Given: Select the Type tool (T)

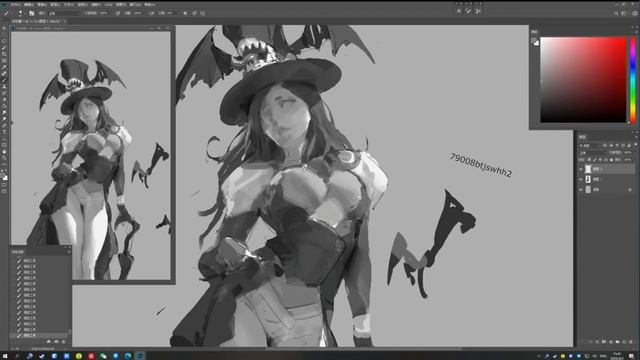Looking at the screenshot, I should pos(4,131).
